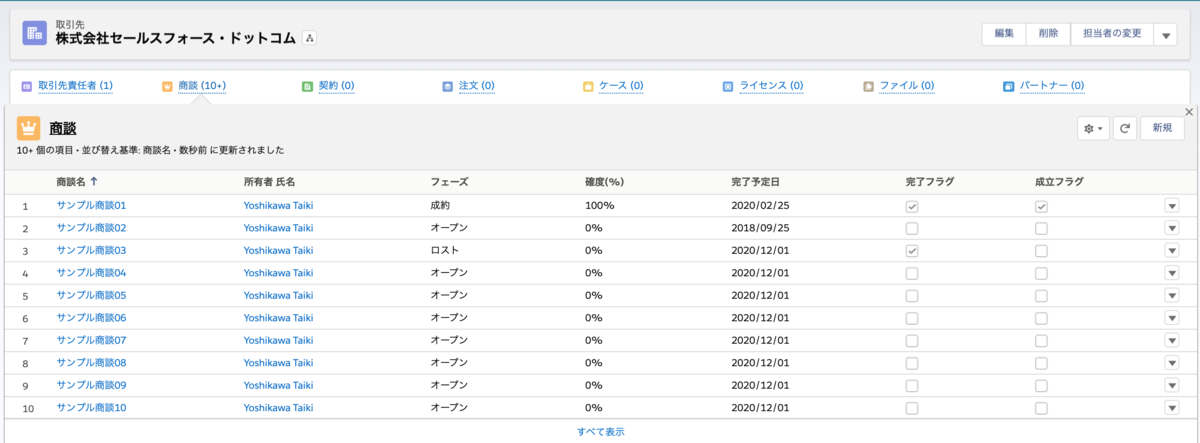Click the ファイル related list icon

(868, 86)
